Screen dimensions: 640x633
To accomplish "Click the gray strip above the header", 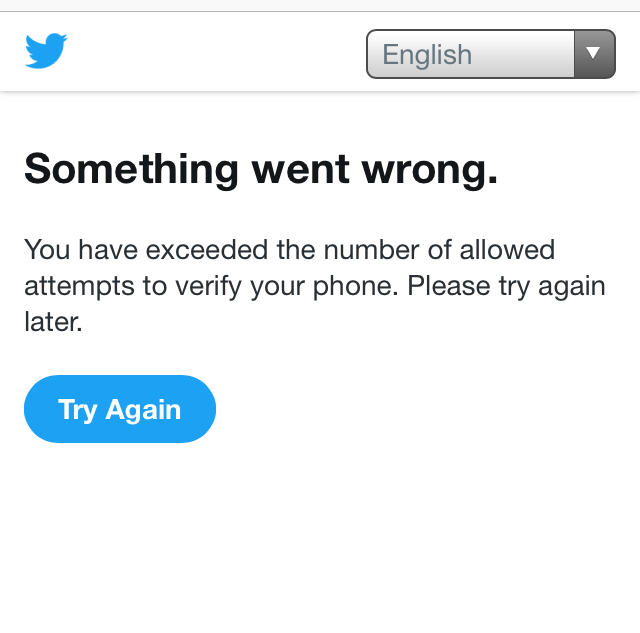I will coord(320,5).
